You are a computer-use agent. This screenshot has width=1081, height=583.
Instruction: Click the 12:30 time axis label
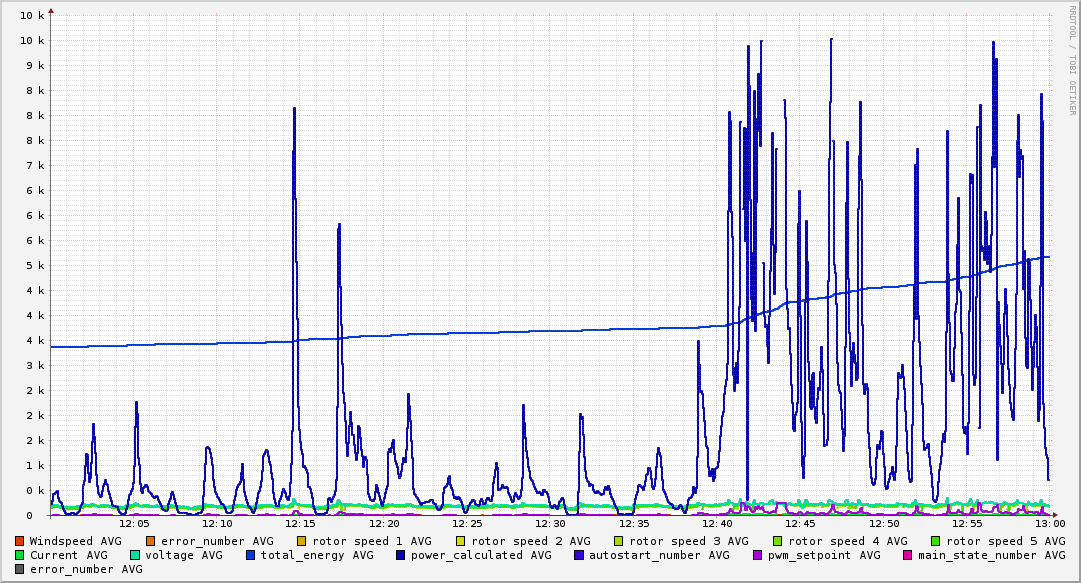tap(550, 524)
